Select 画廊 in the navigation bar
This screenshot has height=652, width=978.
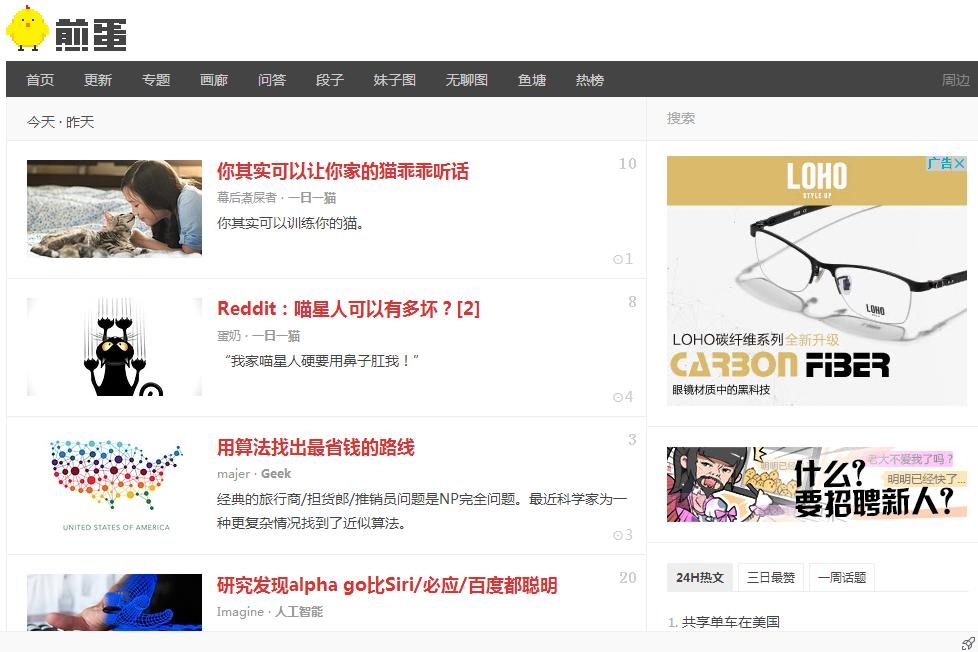(214, 80)
